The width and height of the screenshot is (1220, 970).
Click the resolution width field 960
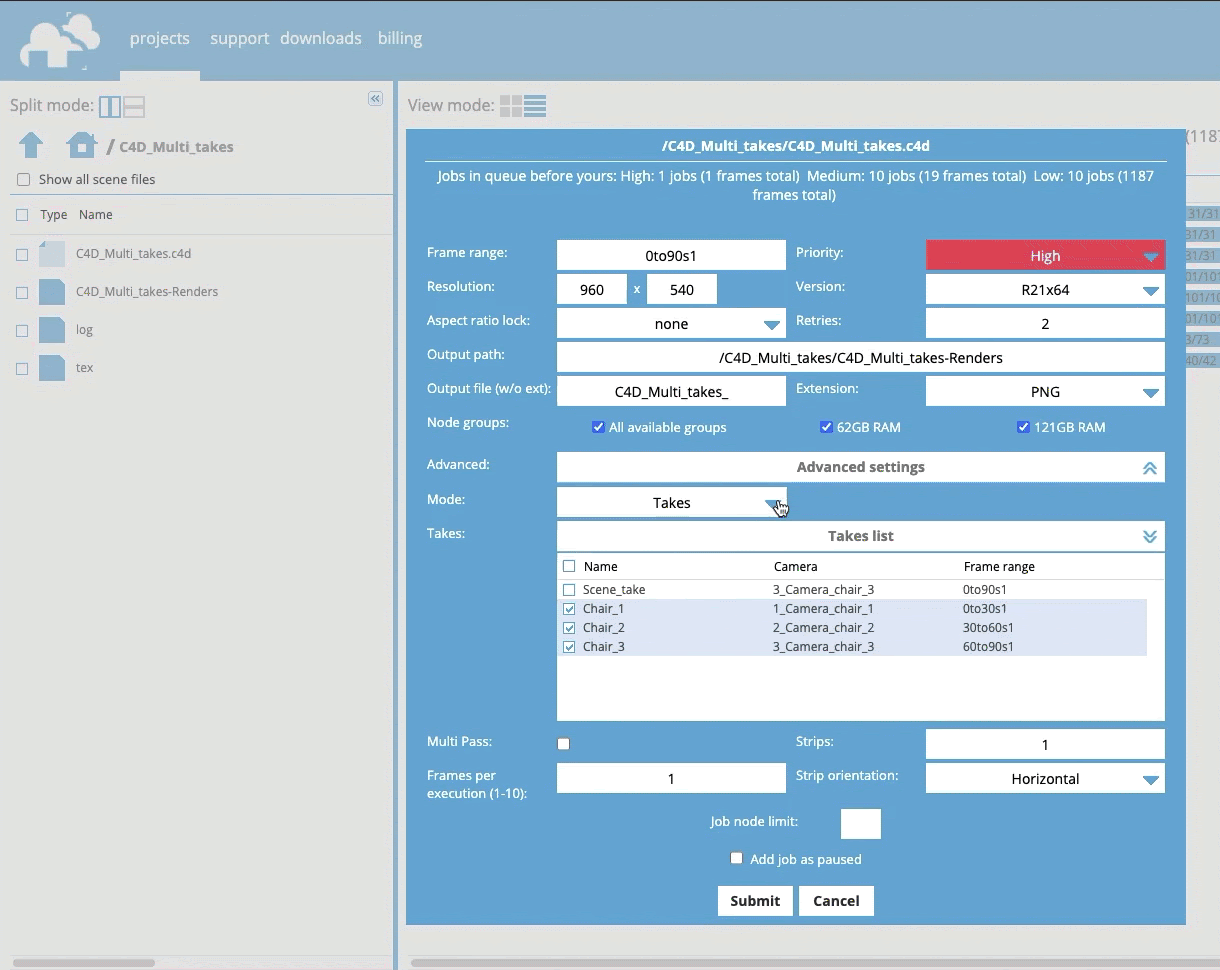[592, 290]
